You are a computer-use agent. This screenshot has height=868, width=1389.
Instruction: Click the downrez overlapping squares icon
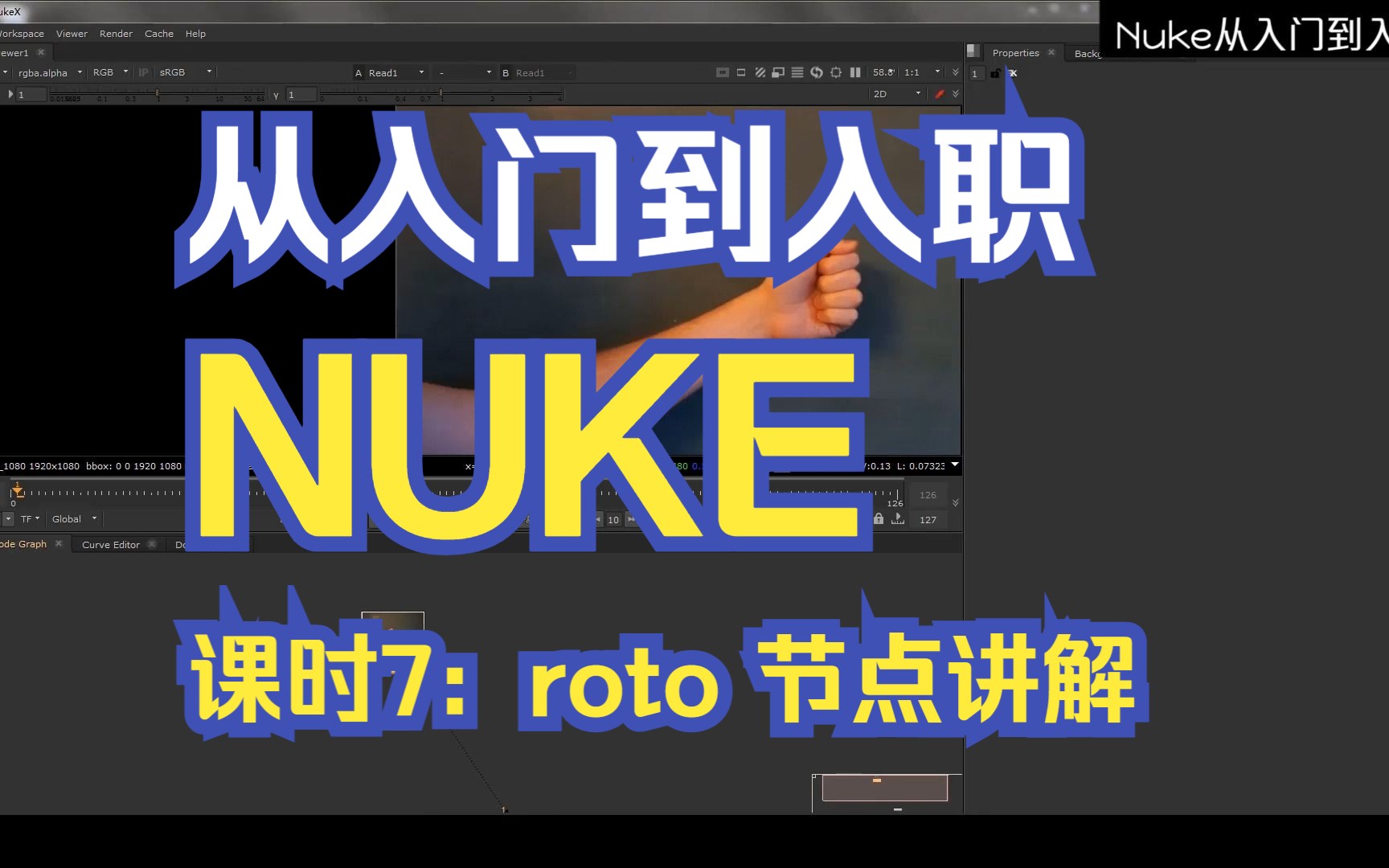click(x=778, y=72)
